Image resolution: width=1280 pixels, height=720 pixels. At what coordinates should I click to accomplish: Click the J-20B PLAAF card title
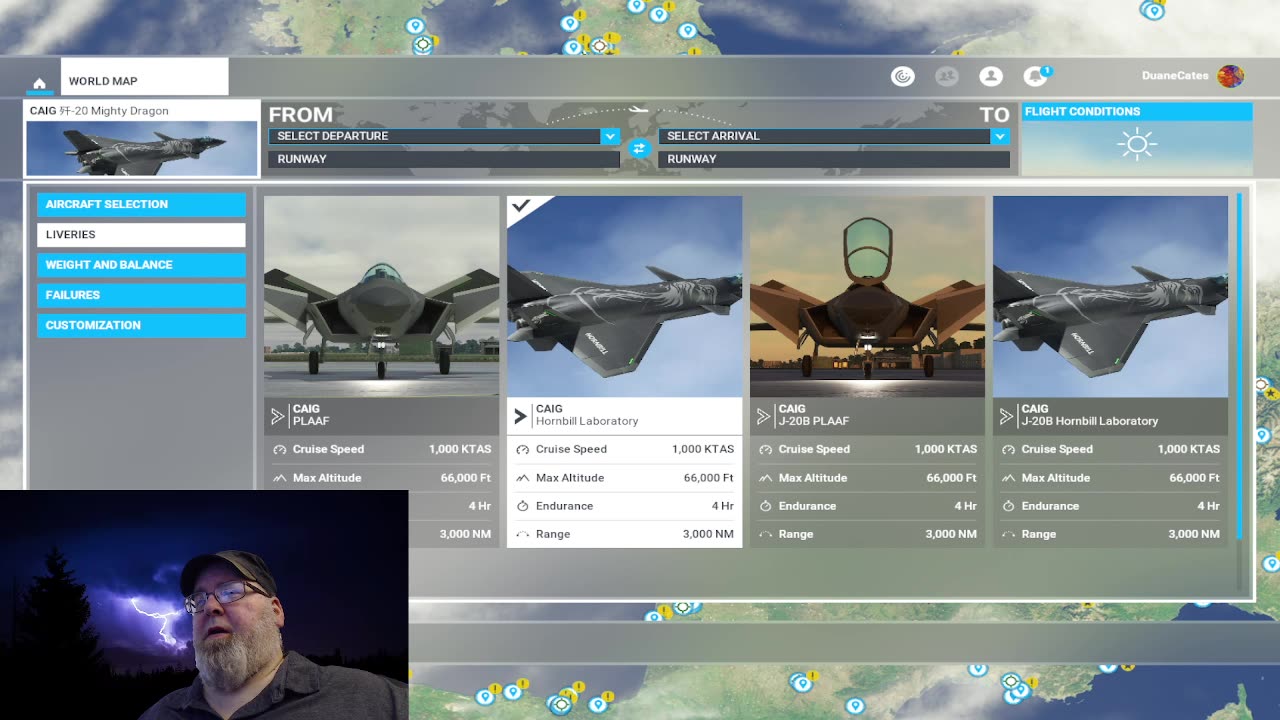814,415
